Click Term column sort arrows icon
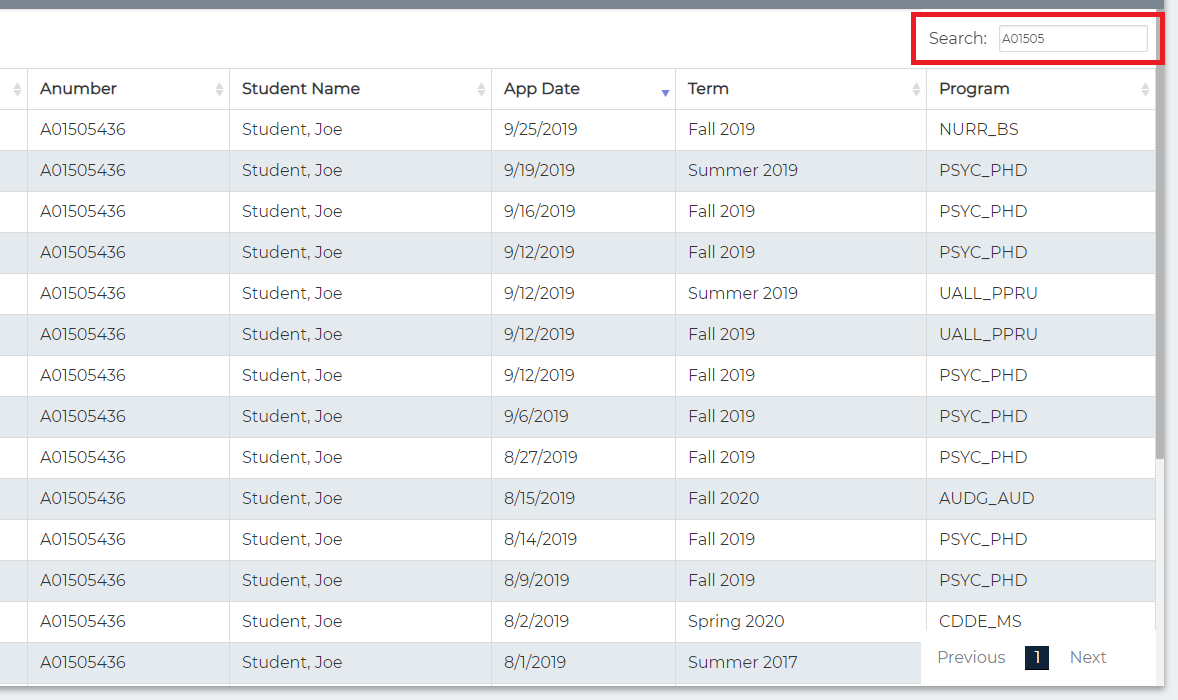1178x700 pixels. tap(916, 90)
